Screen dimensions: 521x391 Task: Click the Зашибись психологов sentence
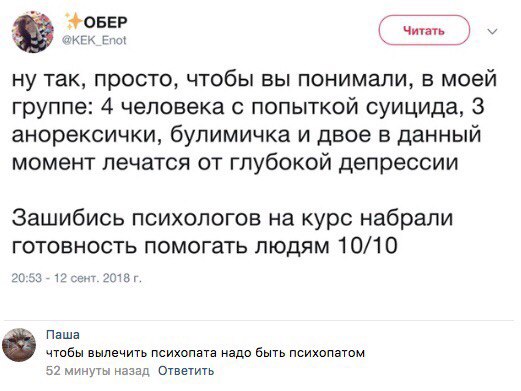point(232,218)
